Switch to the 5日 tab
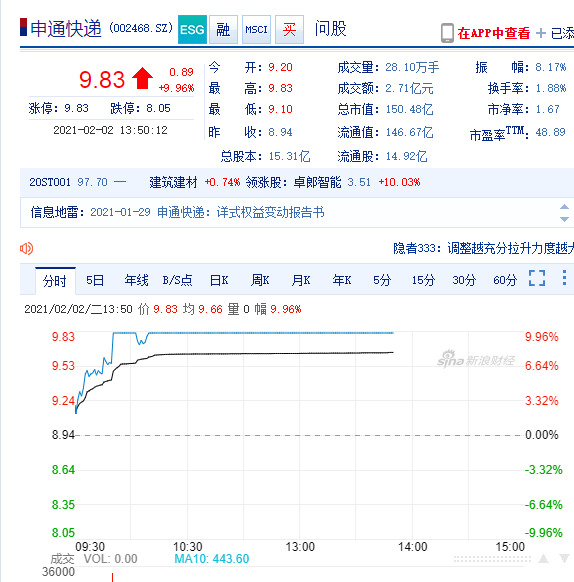This screenshot has width=574, height=582. [x=95, y=280]
